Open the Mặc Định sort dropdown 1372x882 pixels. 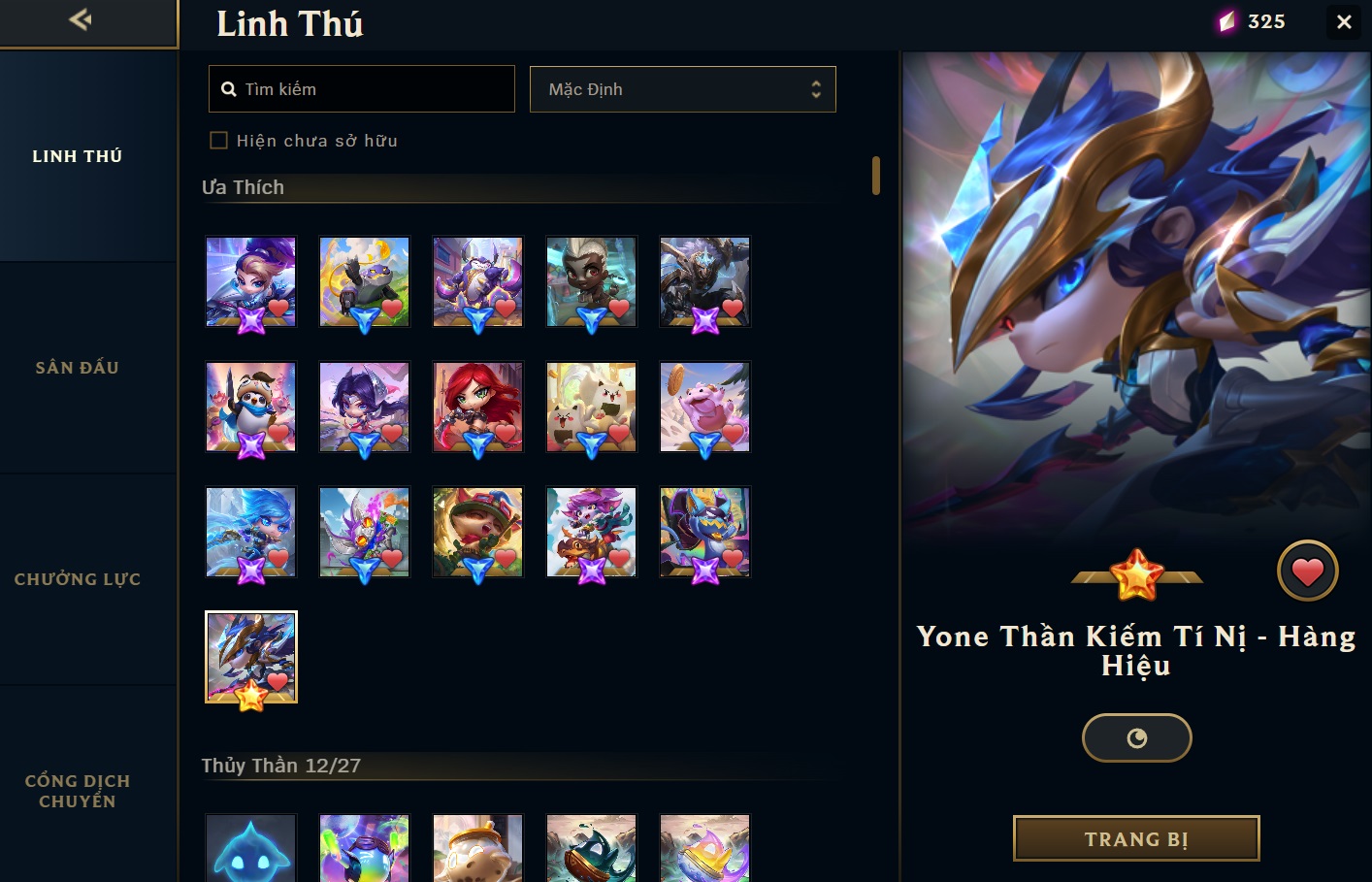tap(682, 89)
